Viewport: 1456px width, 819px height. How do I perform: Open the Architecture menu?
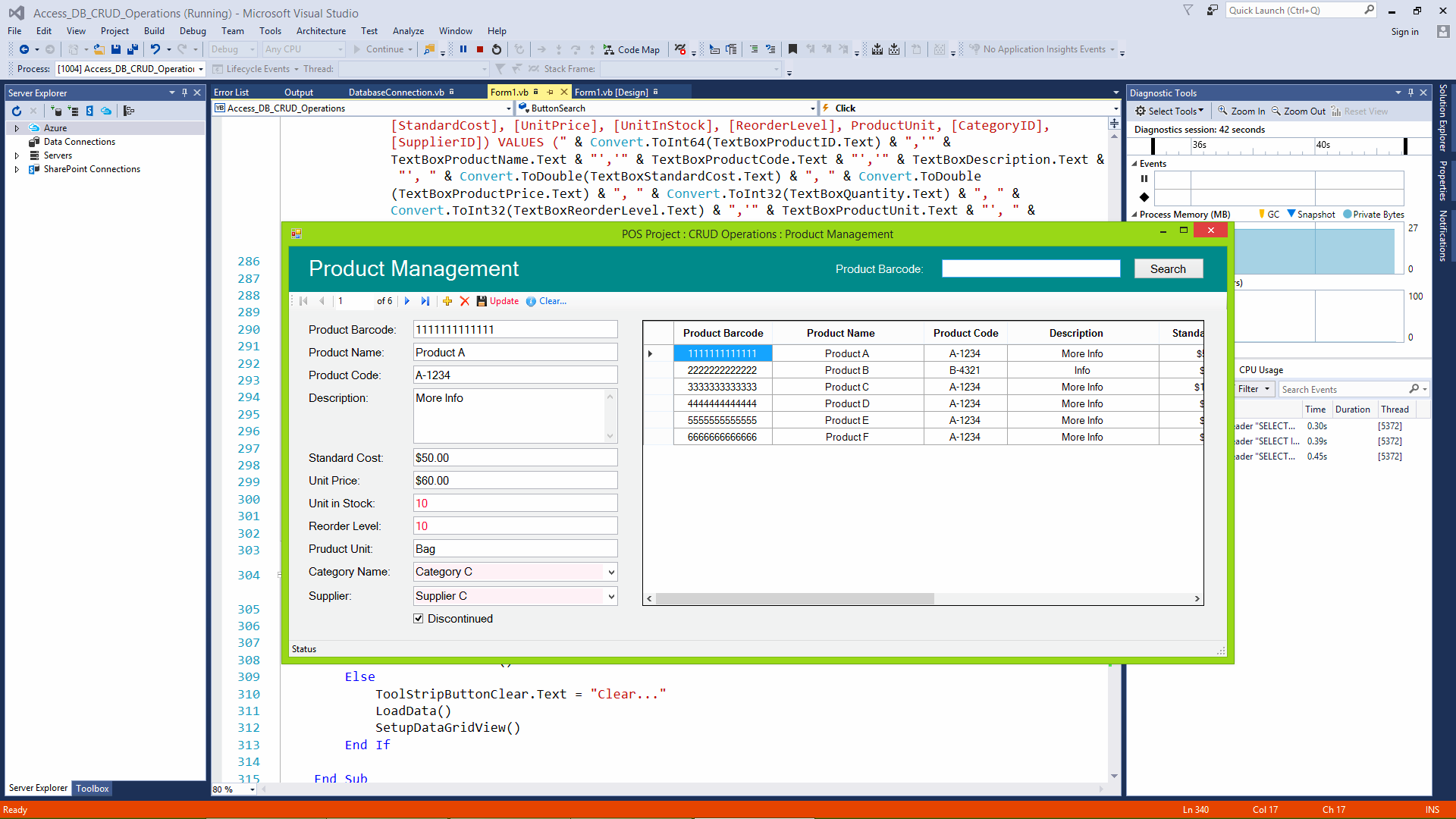point(321,31)
